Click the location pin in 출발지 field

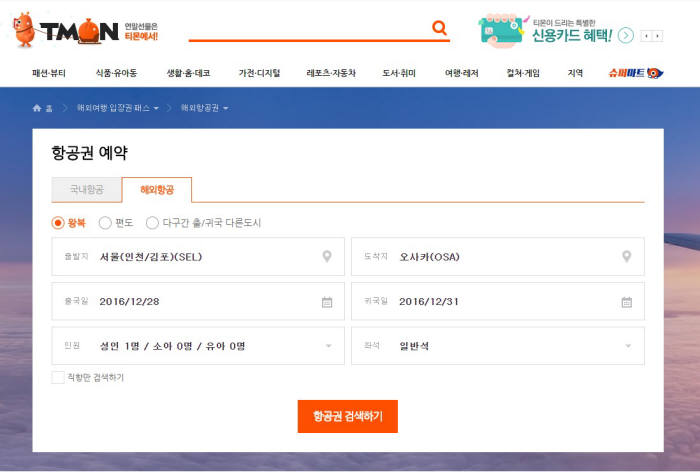click(x=327, y=256)
